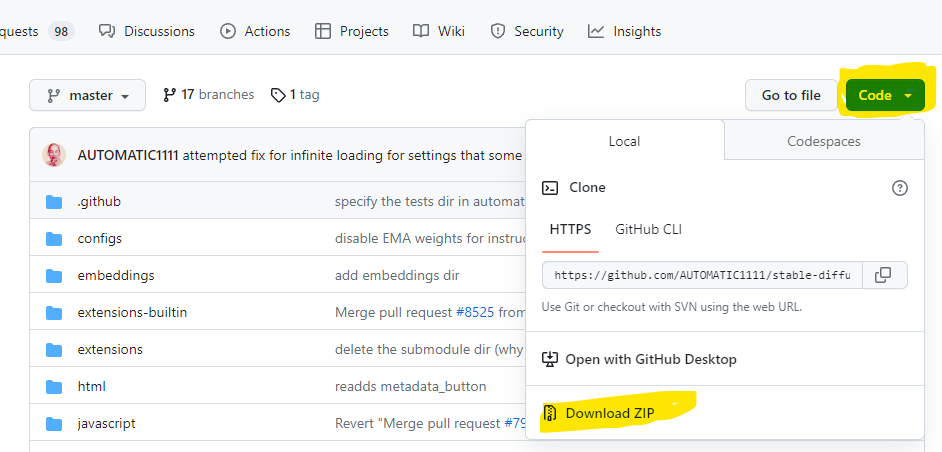Click the folder icon beside extensions-builtin
The image size is (942, 452).
pos(54,313)
